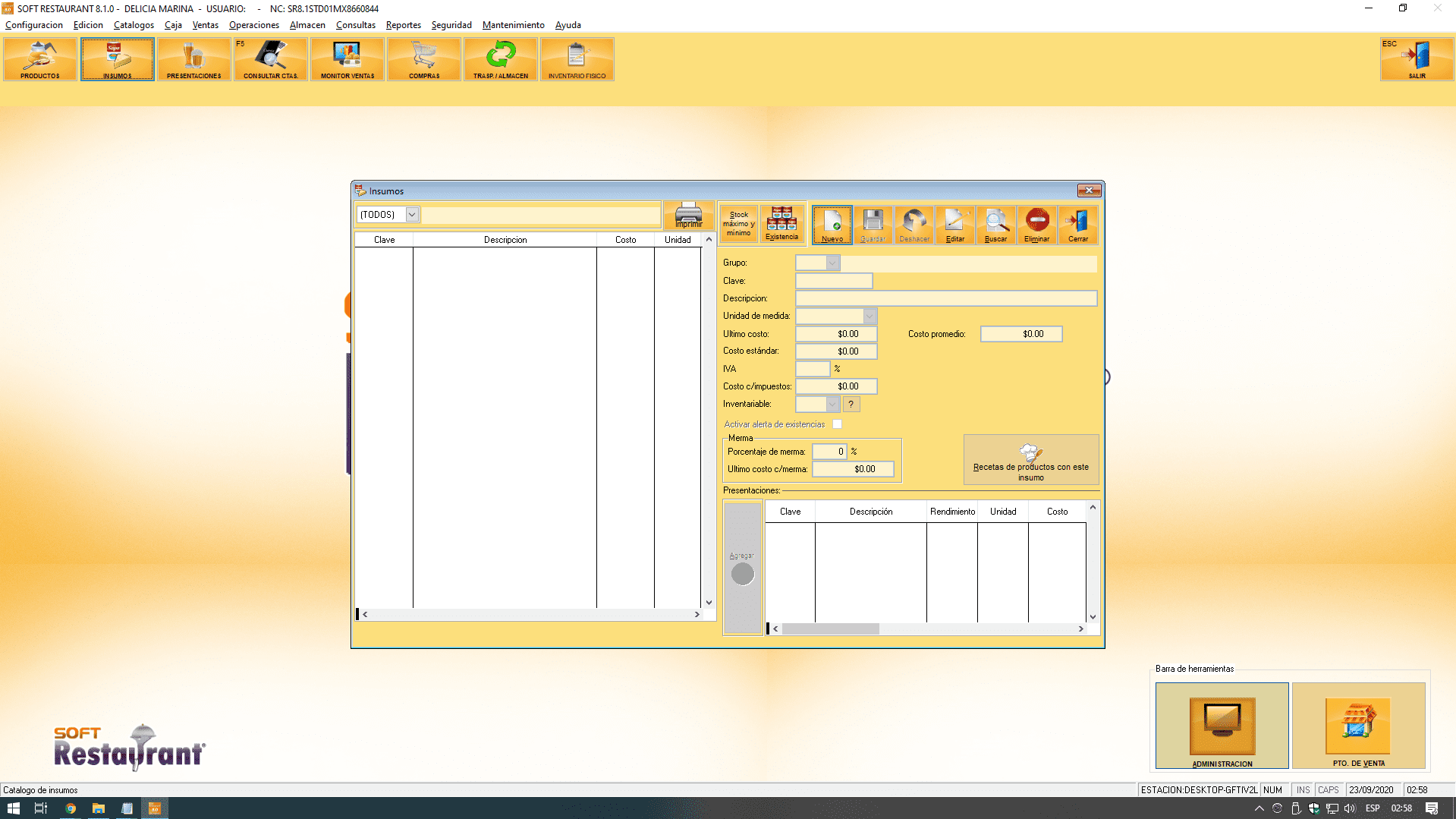Screen dimensions: 1456x819
Task: Click the Descripcion input field
Action: 945,298
